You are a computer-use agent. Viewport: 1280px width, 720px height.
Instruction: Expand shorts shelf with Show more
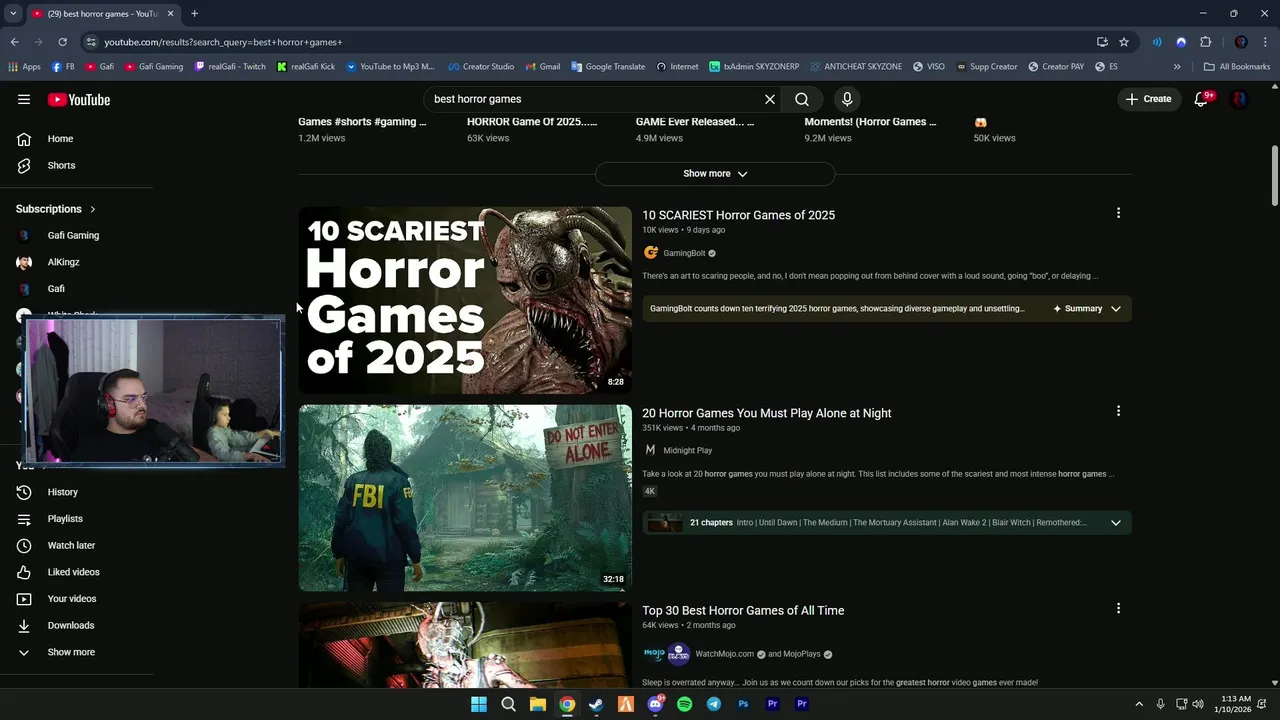715,174
